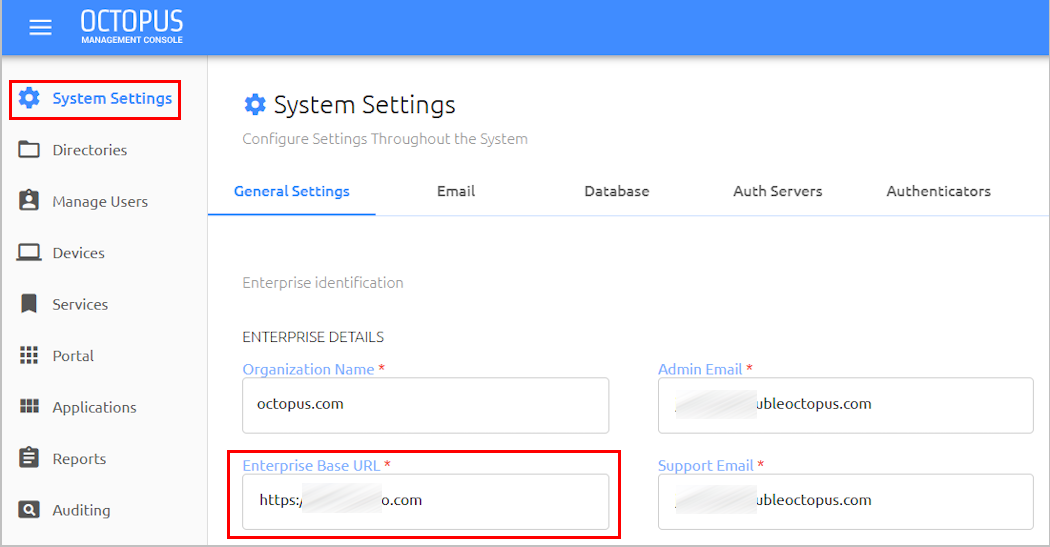Open the Auditing section
The width and height of the screenshot is (1050, 547).
coord(81,510)
